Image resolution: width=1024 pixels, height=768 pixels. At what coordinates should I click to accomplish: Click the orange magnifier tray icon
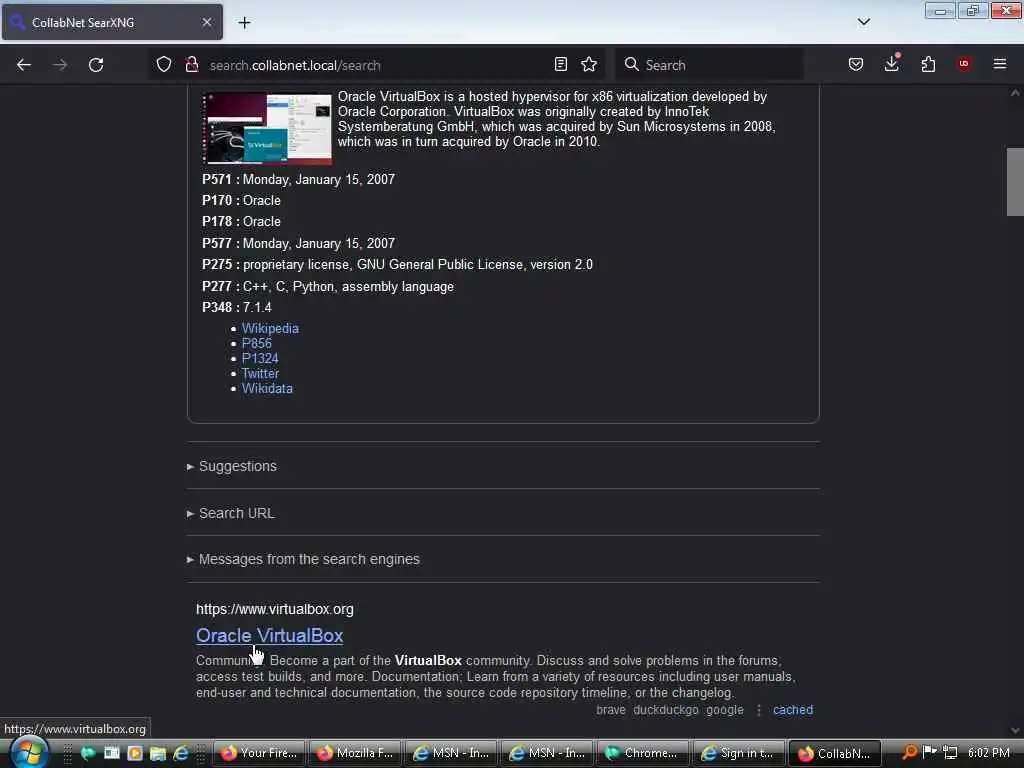(909, 752)
